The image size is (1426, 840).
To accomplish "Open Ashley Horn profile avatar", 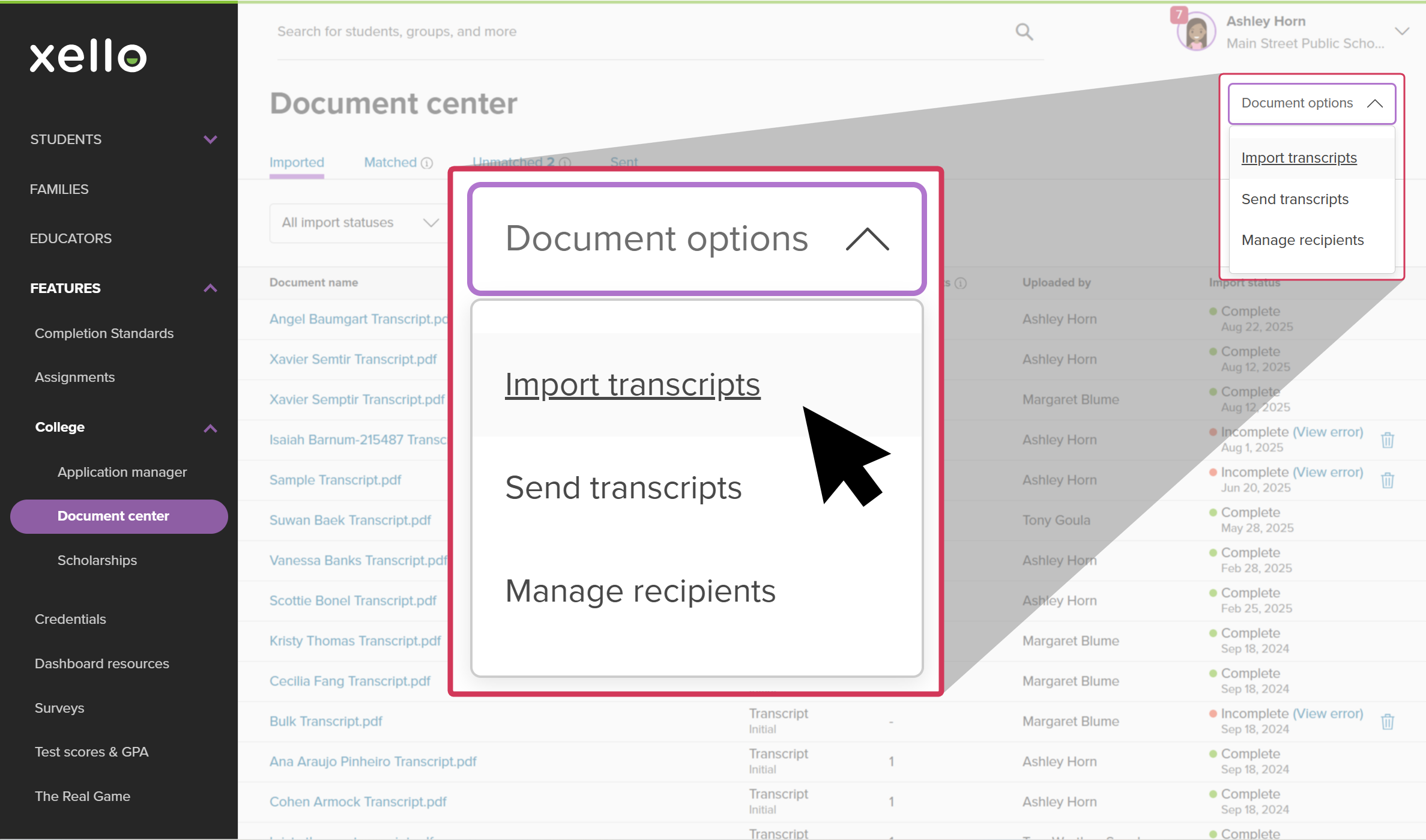I will (1196, 33).
